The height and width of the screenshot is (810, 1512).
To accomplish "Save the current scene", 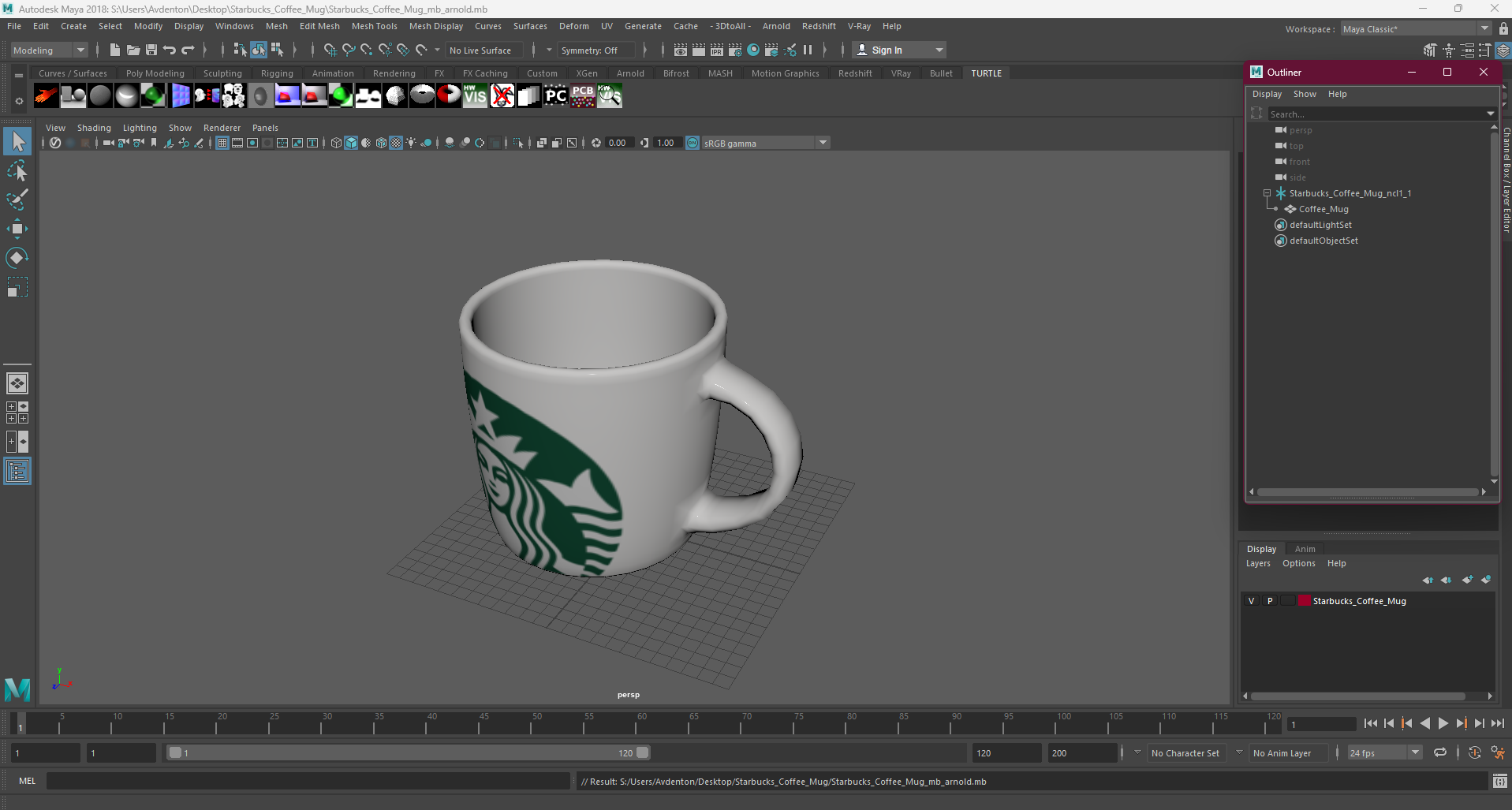I will [151, 50].
